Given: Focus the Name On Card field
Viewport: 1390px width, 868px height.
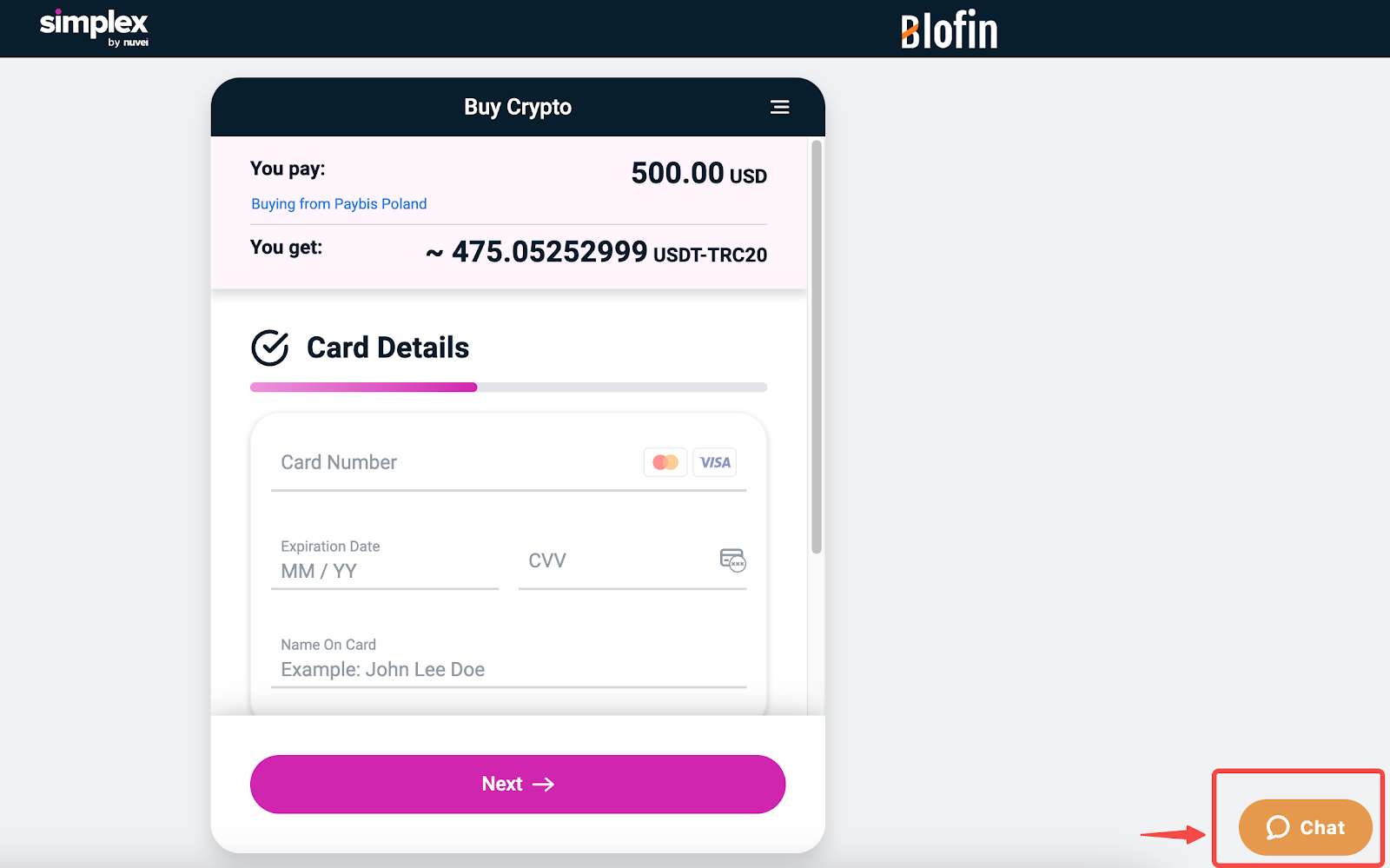Looking at the screenshot, I should (509, 659).
